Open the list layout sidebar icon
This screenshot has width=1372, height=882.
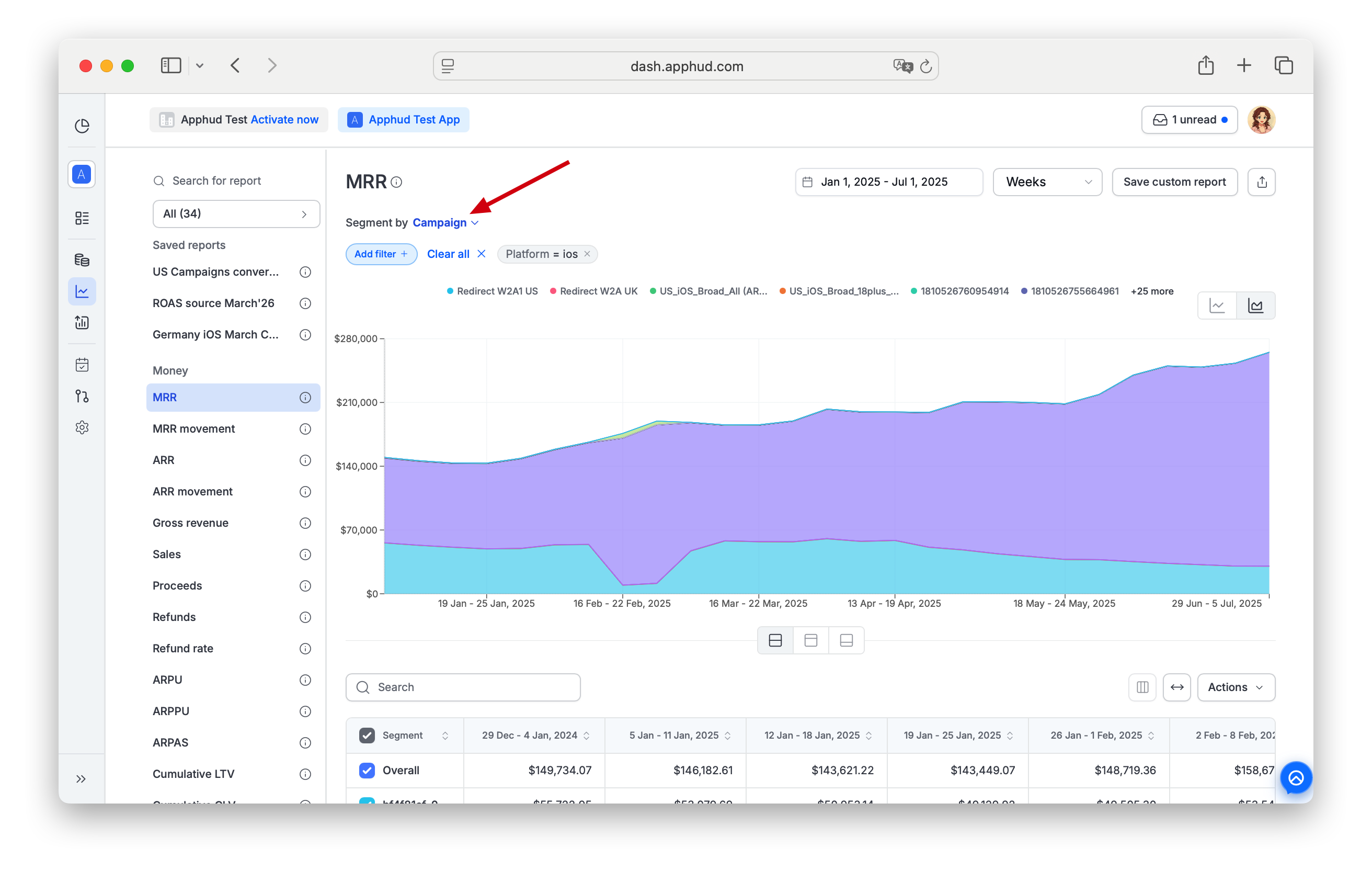coord(82,218)
